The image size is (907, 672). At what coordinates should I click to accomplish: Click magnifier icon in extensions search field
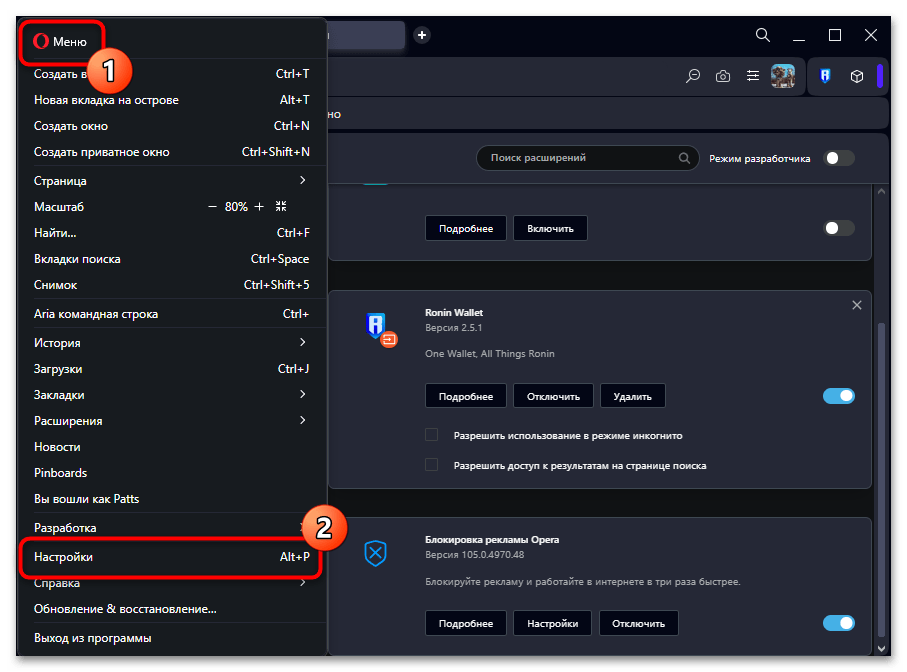(x=684, y=158)
